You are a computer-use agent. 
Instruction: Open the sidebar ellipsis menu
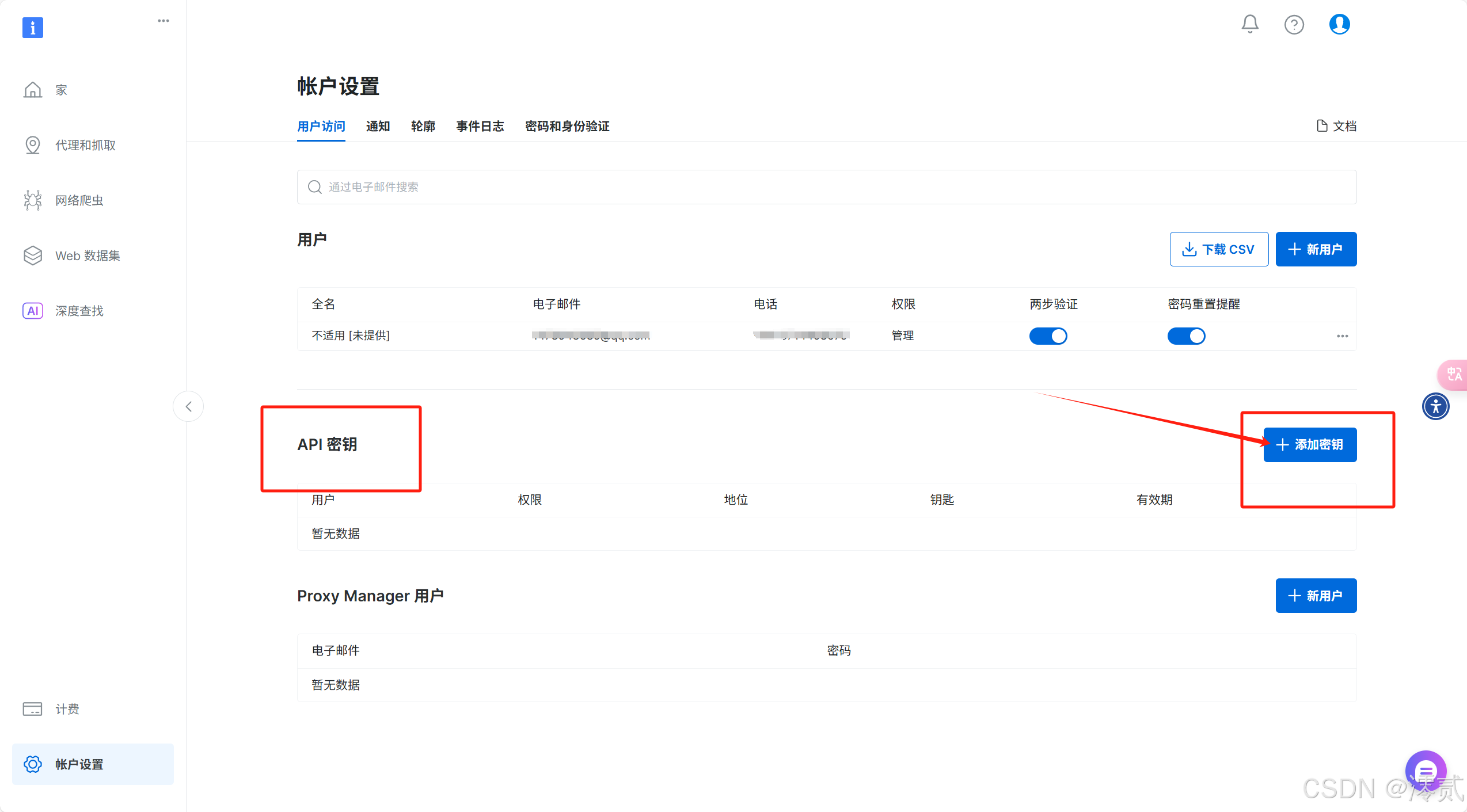(x=163, y=20)
